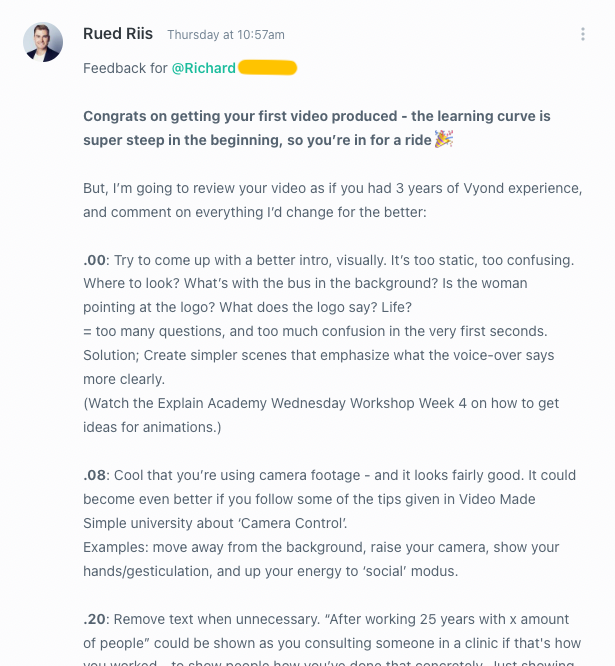This screenshot has height=666, width=615.
Task: Click the 'Feedback for' text
Action: pos(125,68)
